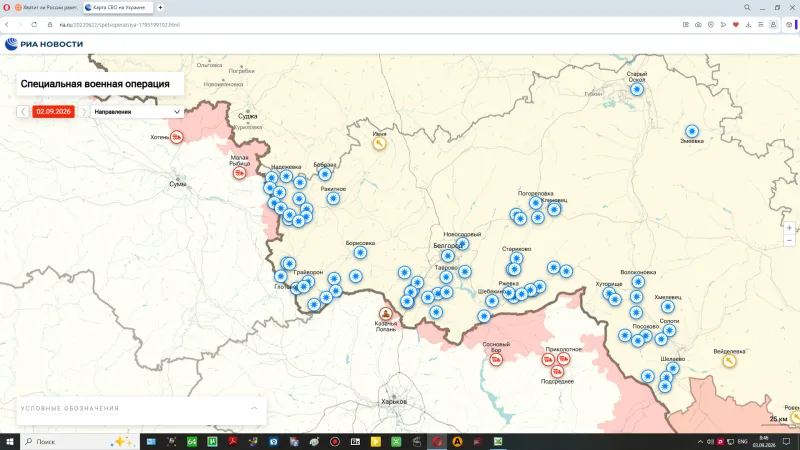The width and height of the screenshot is (800, 450).
Task: Open a new browser tab
Action: pyautogui.click(x=160, y=8)
